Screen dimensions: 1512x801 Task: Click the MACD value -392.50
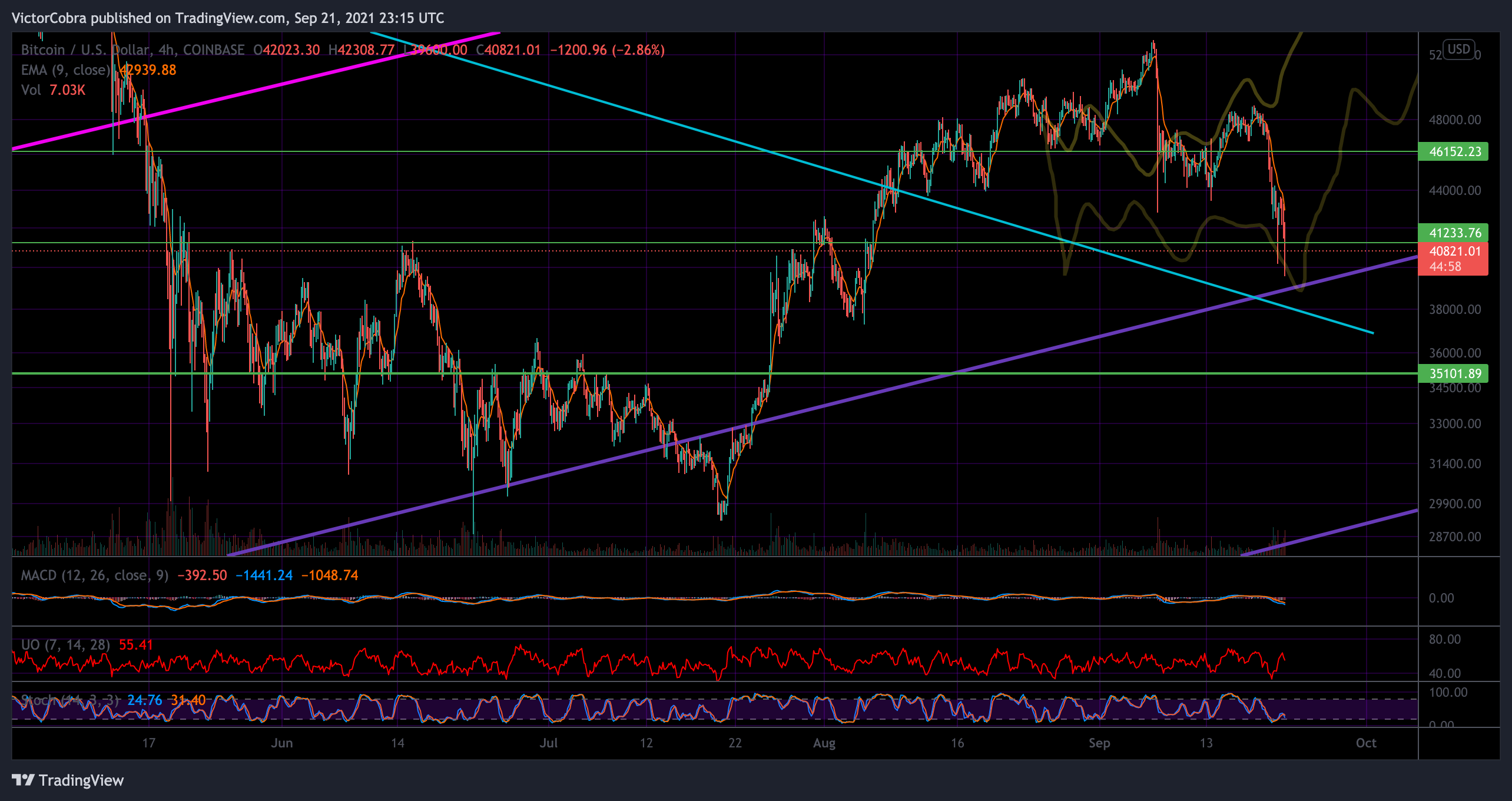click(202, 575)
